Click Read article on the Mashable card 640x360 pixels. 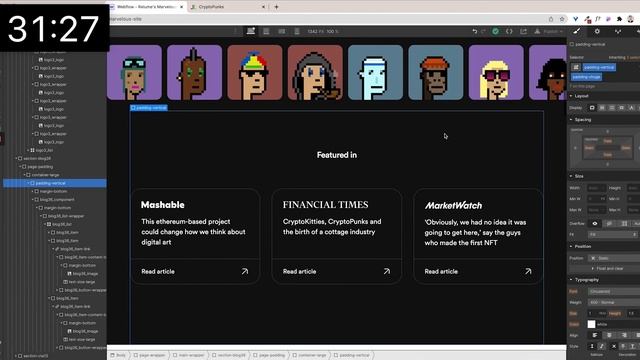coord(158,271)
